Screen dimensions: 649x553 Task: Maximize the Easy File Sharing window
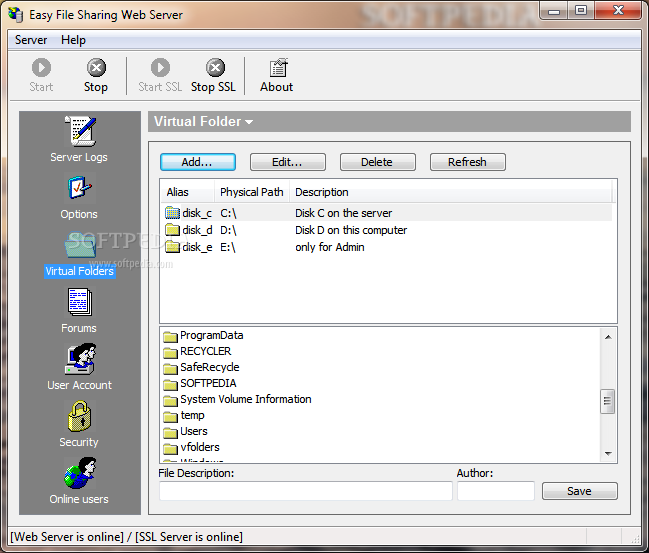581,10
